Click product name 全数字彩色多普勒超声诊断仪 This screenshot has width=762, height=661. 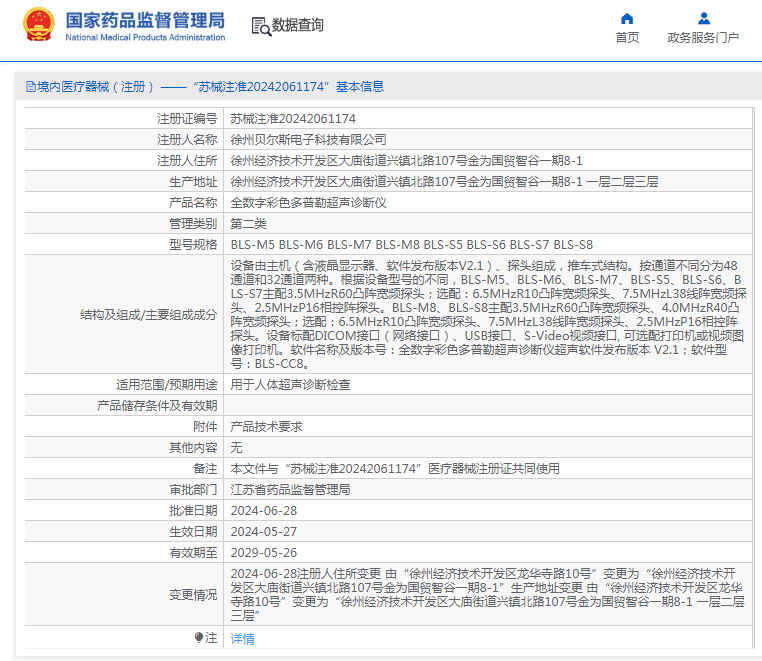308,202
